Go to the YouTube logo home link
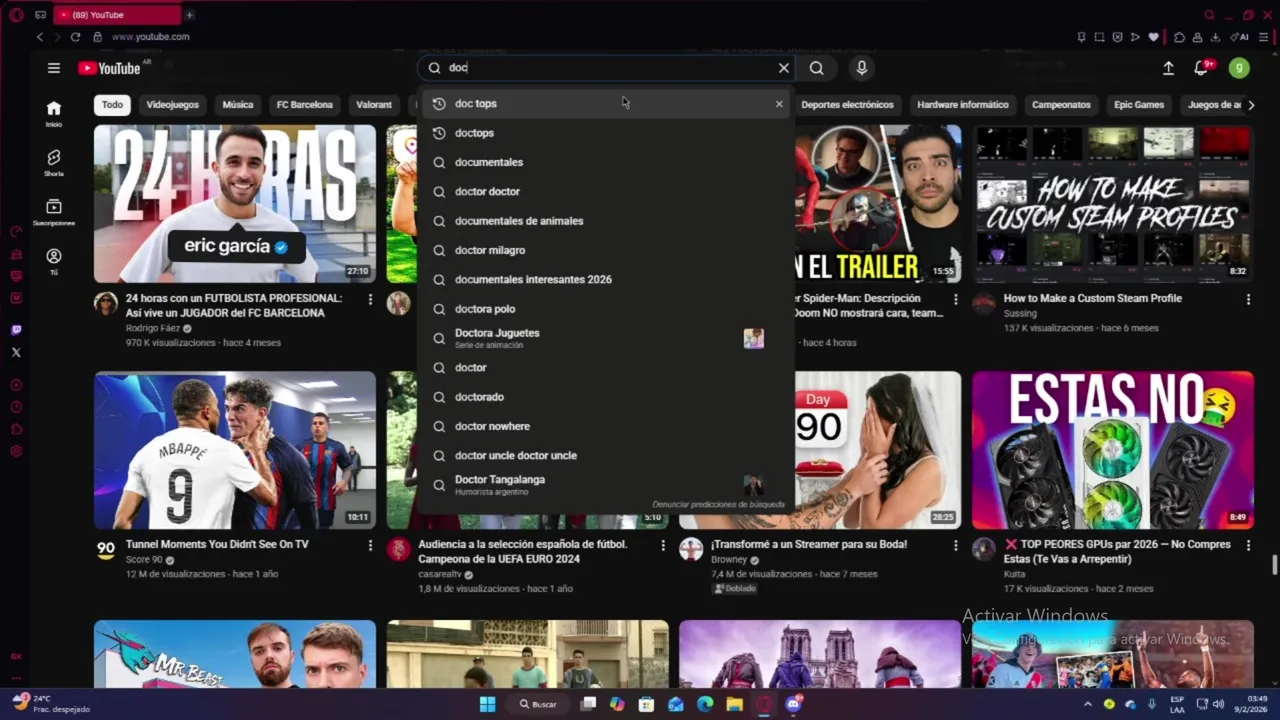 [x=109, y=68]
